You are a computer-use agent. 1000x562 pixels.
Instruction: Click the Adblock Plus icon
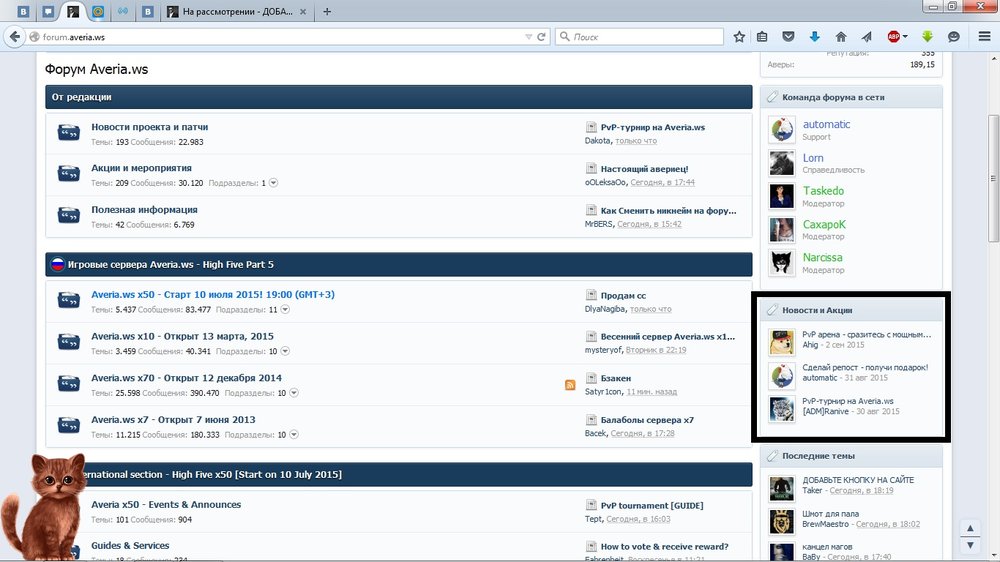(x=894, y=37)
